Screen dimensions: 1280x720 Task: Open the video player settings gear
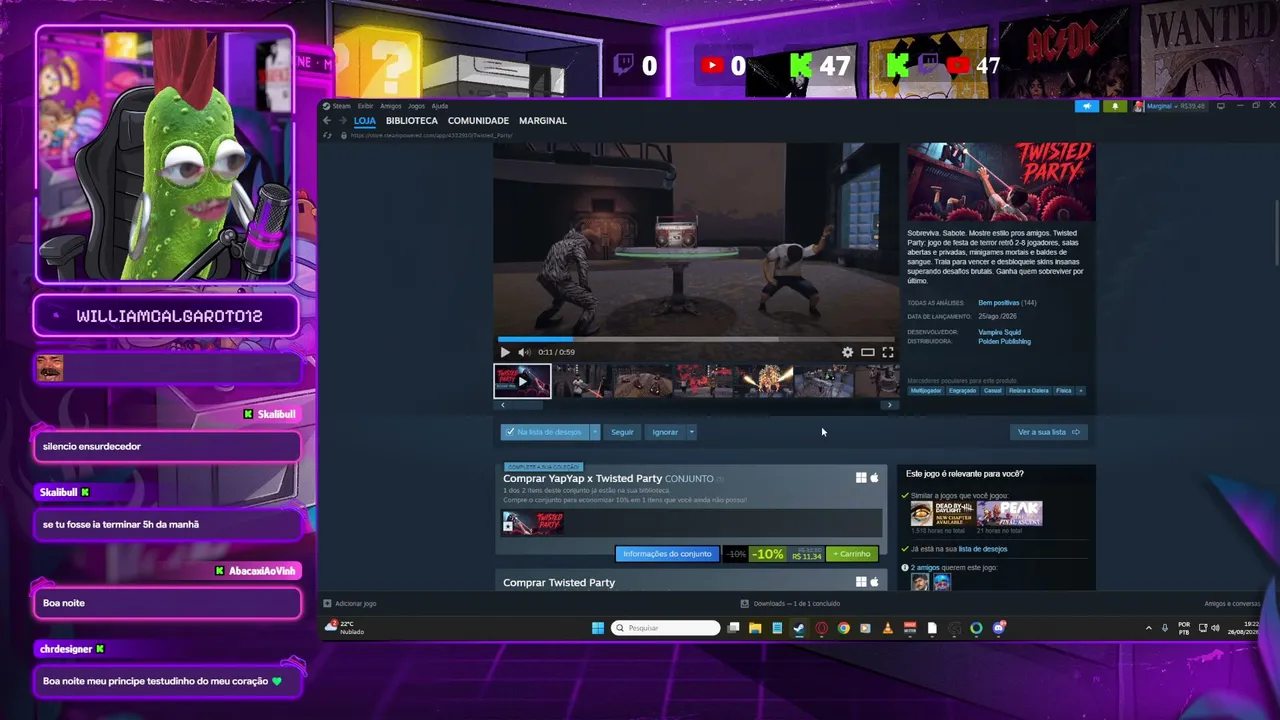[848, 352]
